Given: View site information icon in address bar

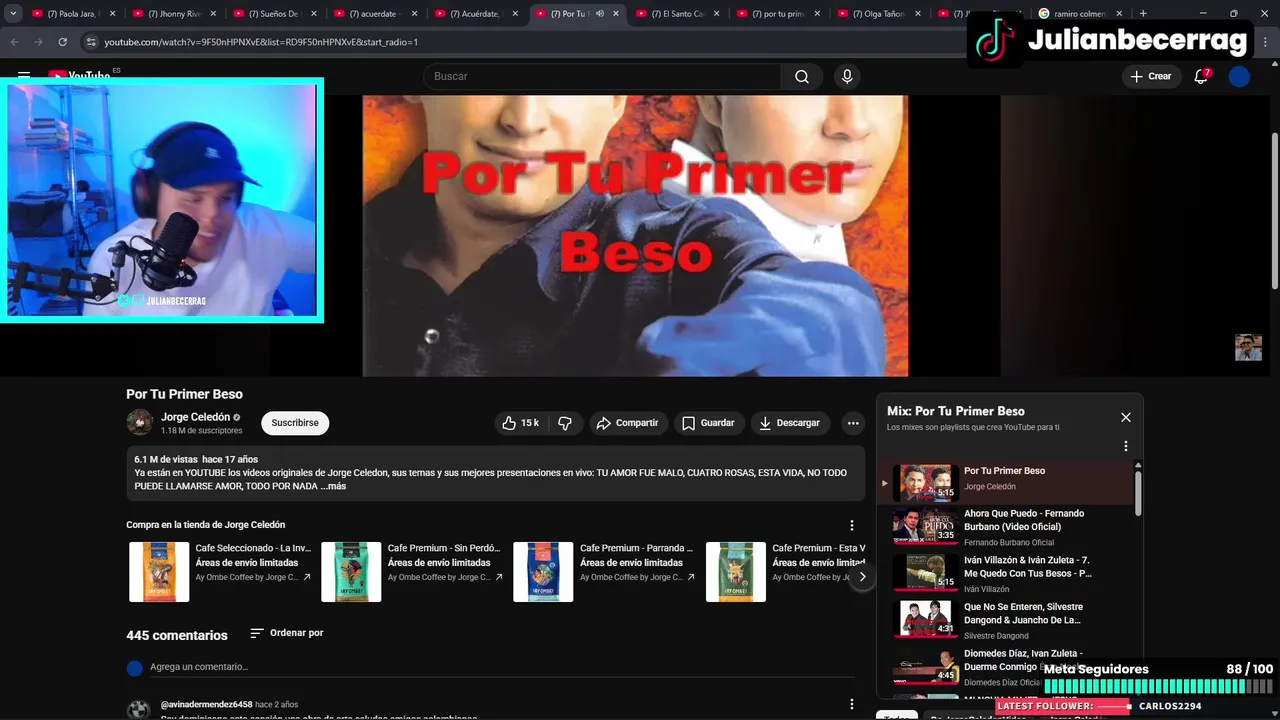Looking at the screenshot, I should pyautogui.click(x=91, y=42).
